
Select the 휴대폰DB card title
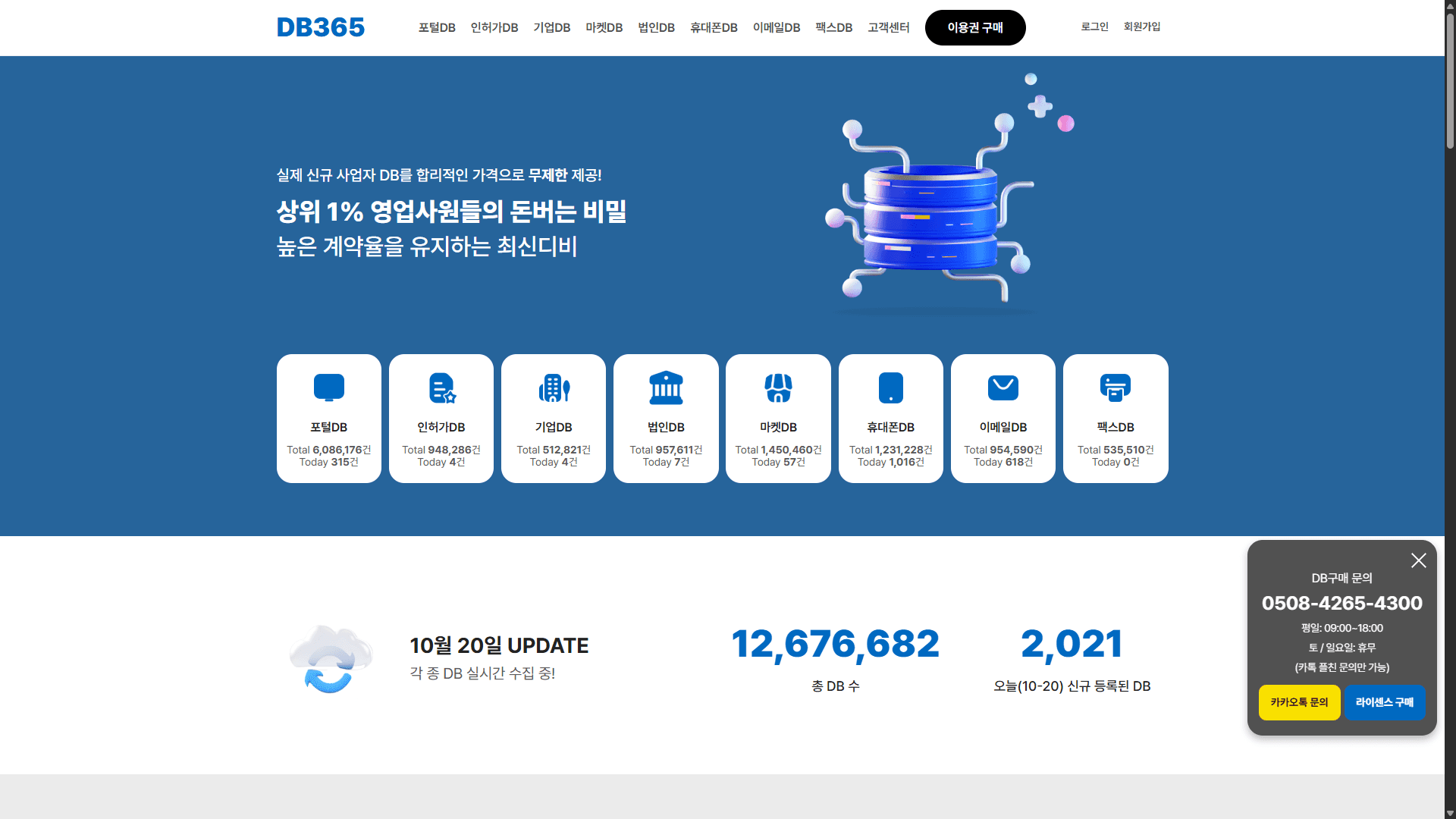(891, 427)
